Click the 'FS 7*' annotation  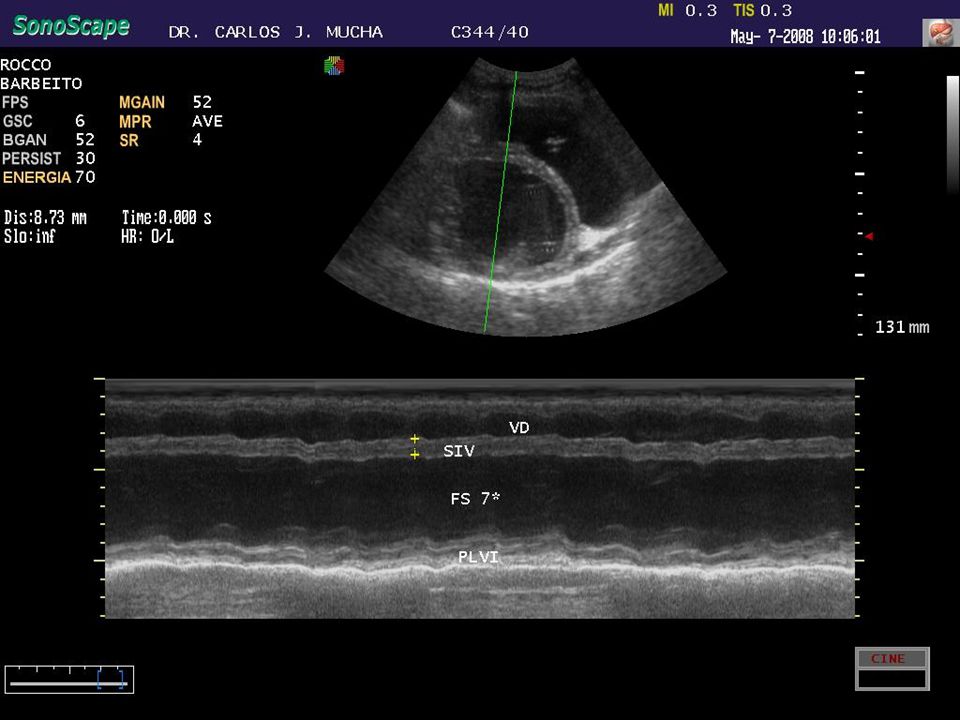pos(475,498)
